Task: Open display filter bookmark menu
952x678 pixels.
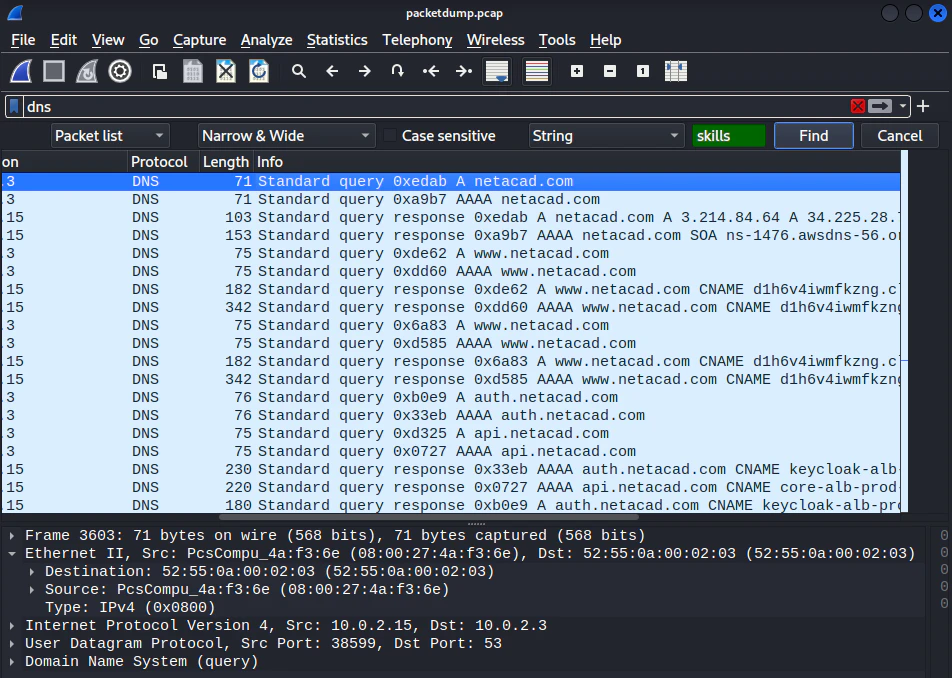Action: (x=14, y=107)
